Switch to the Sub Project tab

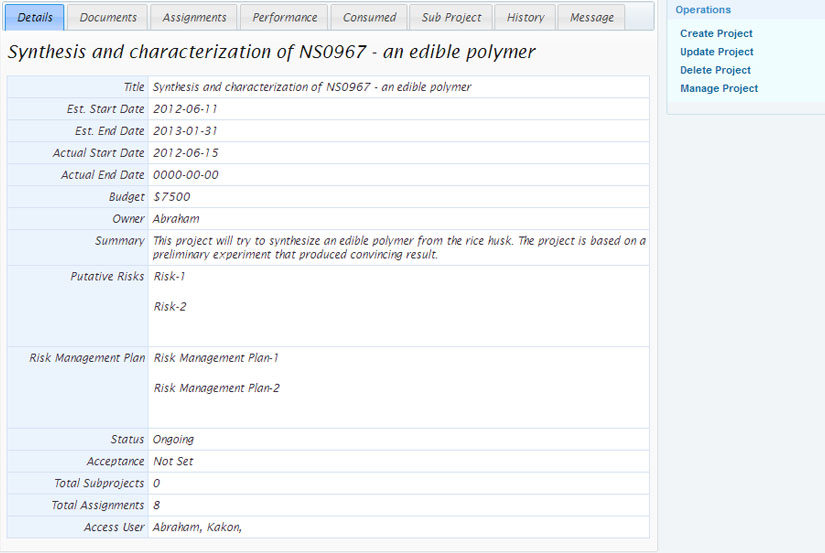pos(451,17)
